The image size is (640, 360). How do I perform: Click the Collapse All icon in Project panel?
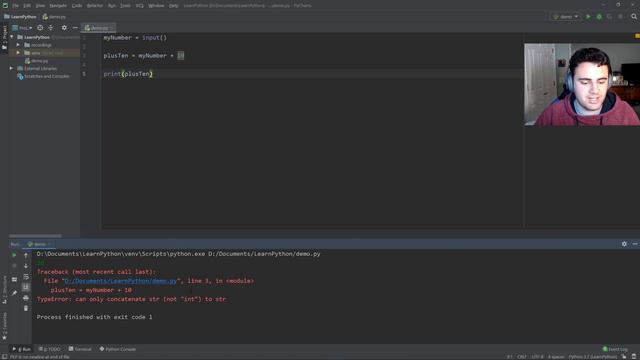pyautogui.click(x=51, y=28)
